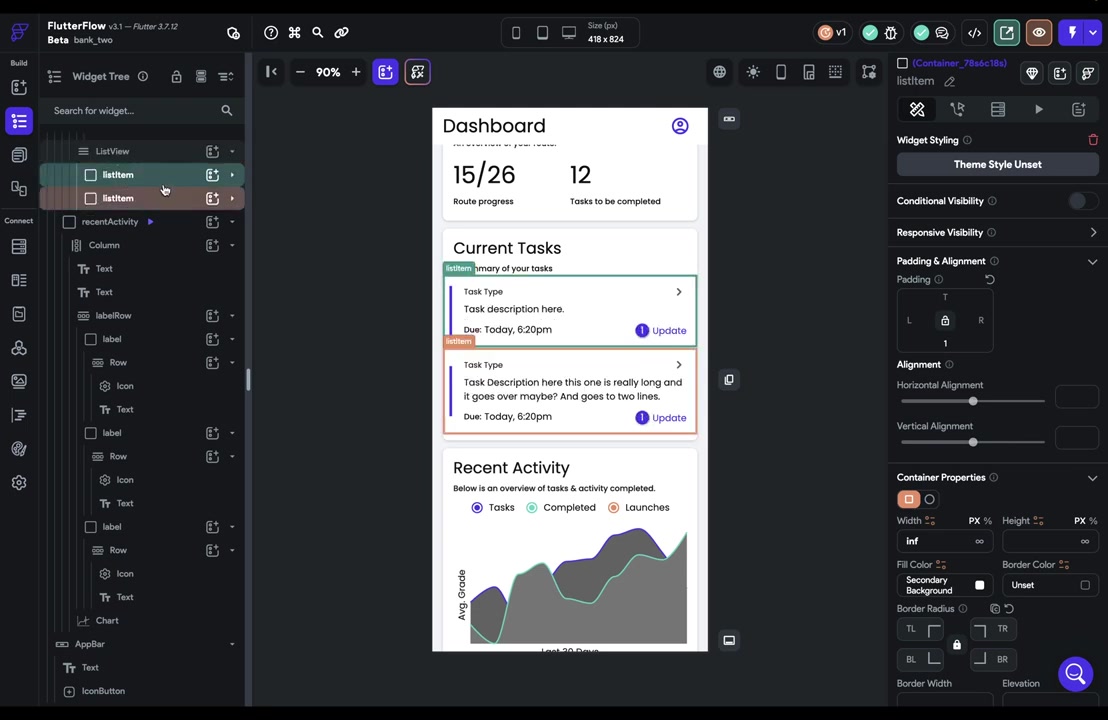Click the bug debug icon
The image size is (1108, 720).
click(891, 33)
